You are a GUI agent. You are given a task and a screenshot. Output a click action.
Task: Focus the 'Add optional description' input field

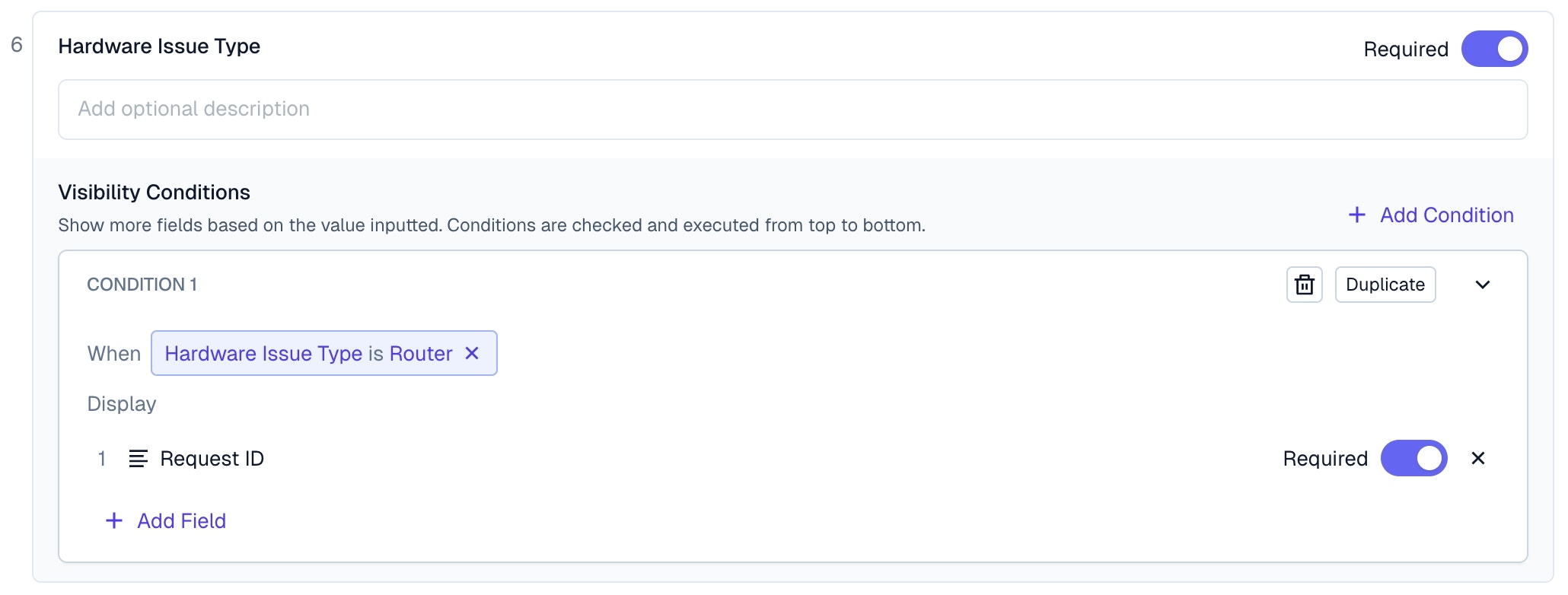(792, 110)
